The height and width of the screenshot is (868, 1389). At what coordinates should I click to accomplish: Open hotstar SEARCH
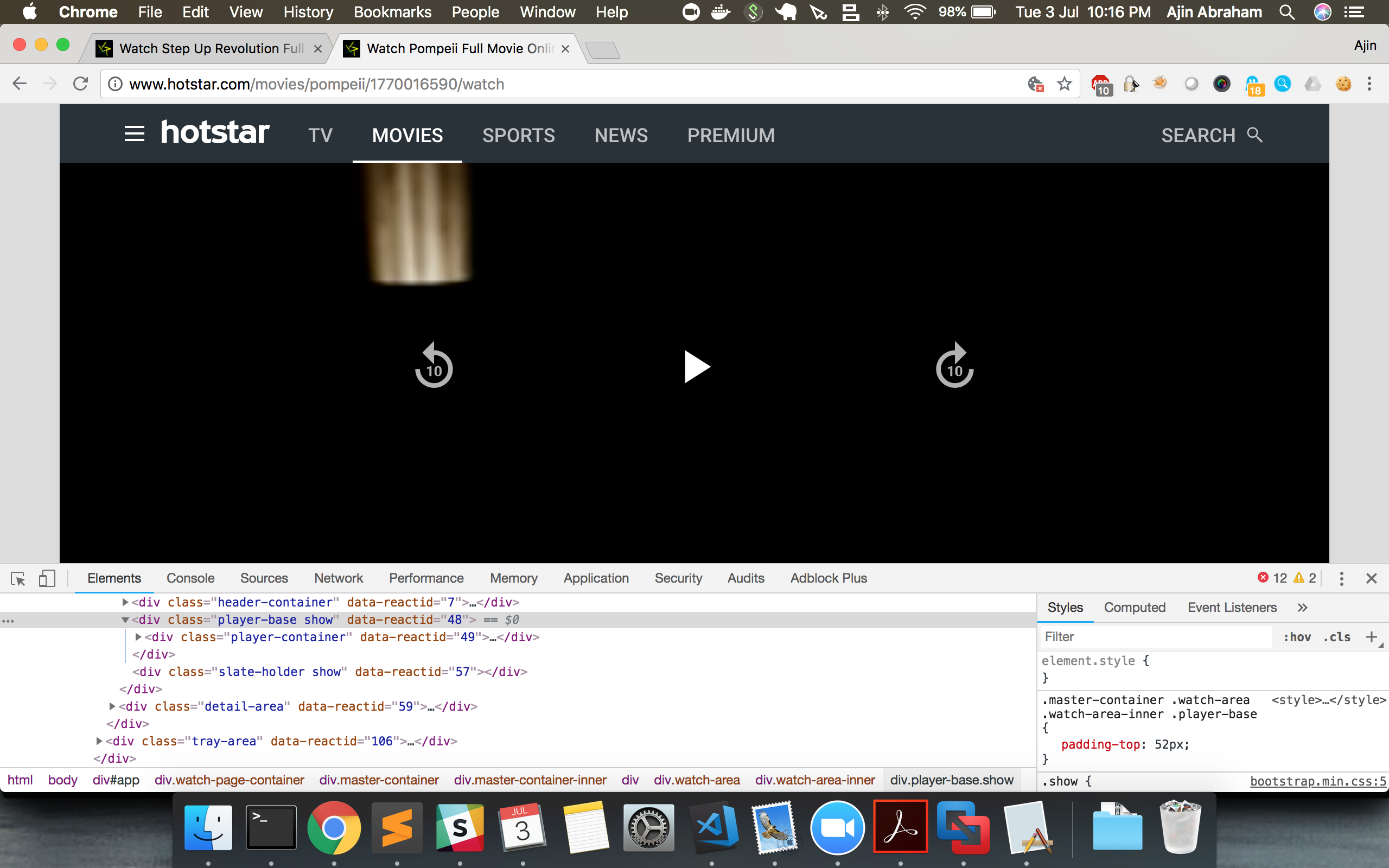pos(1212,136)
